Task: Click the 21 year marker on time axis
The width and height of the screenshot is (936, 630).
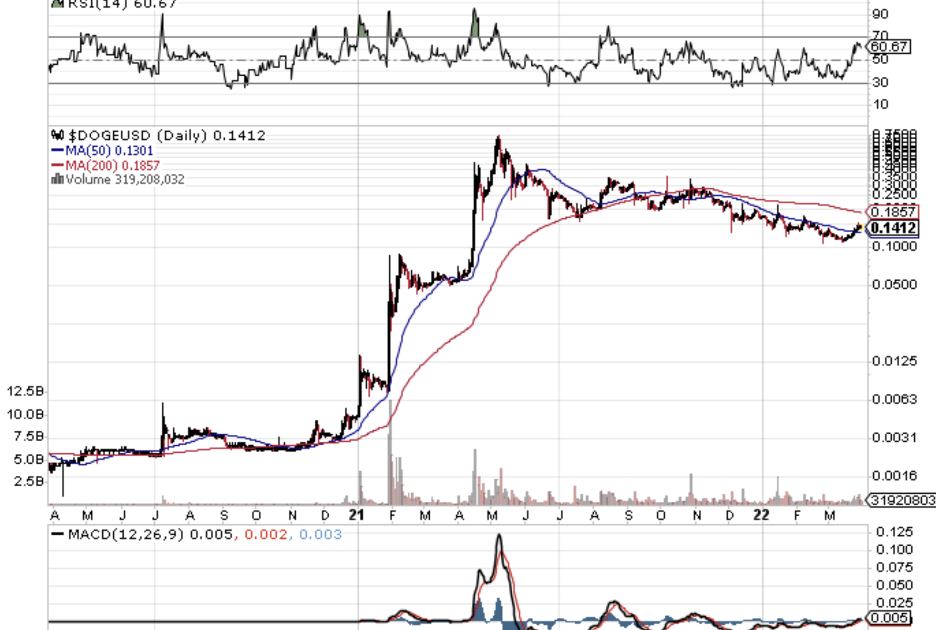Action: pos(356,515)
